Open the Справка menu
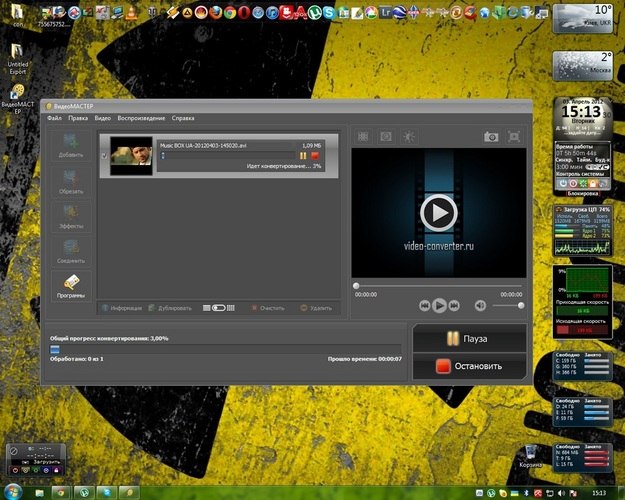The height and width of the screenshot is (500, 625). click(183, 118)
